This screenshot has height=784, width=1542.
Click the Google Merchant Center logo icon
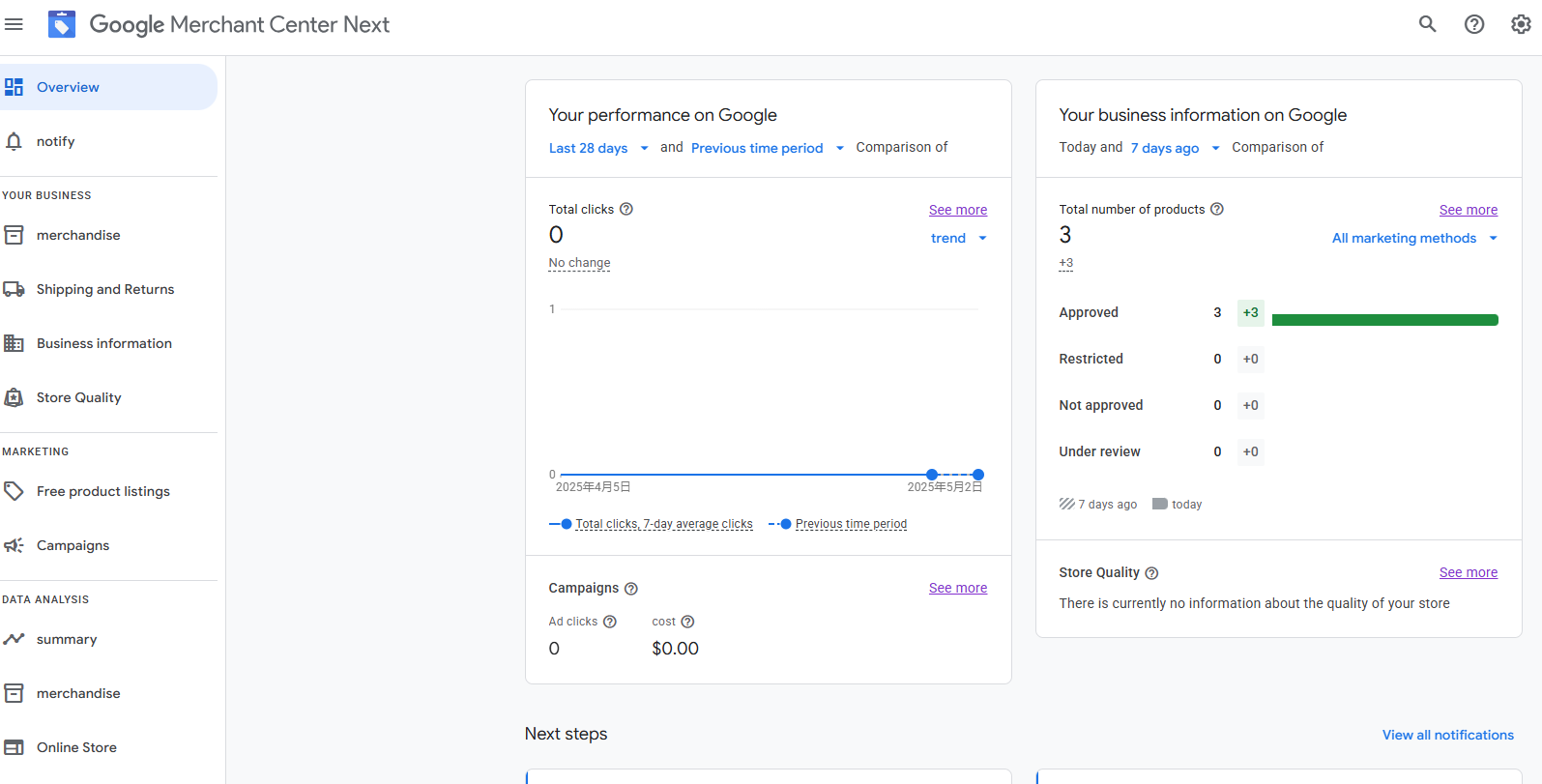[x=62, y=24]
